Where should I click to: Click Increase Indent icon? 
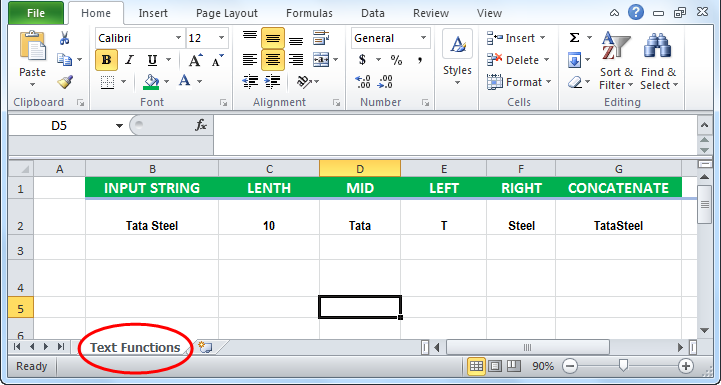click(273, 82)
